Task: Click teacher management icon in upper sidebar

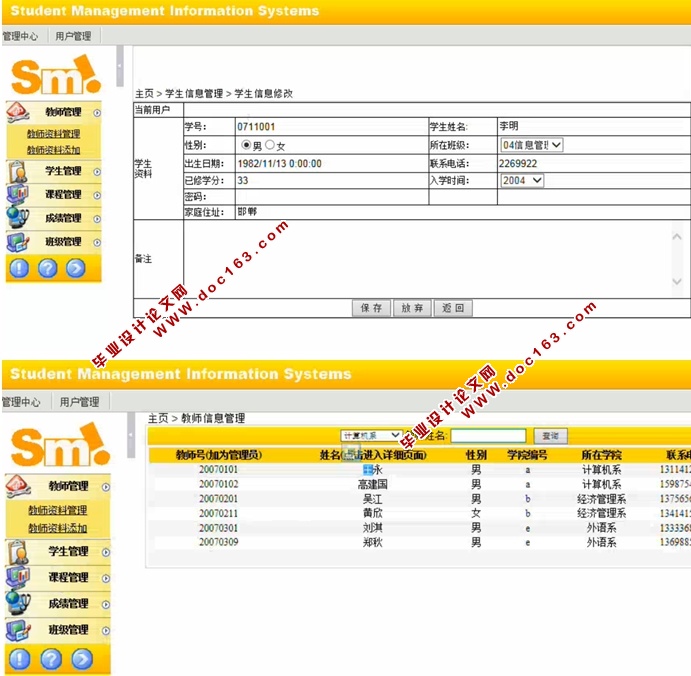Action: tap(18, 112)
